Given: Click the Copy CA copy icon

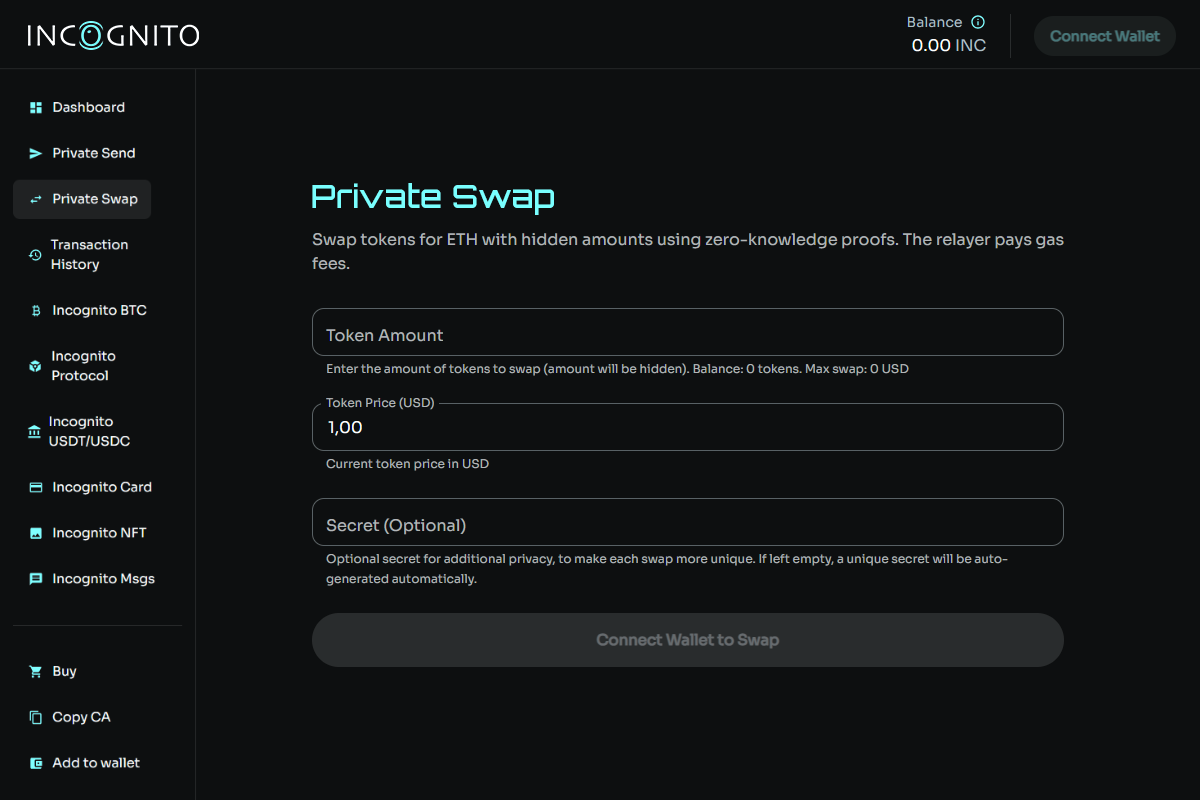Looking at the screenshot, I should [36, 717].
